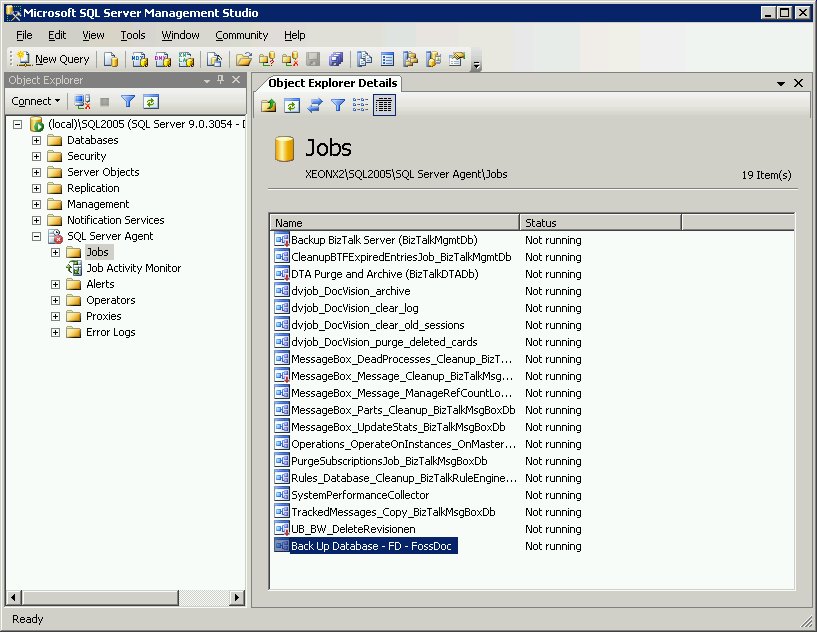Click right arrow of Object Explorer scrollbar
This screenshot has height=632, width=817.
[238, 598]
